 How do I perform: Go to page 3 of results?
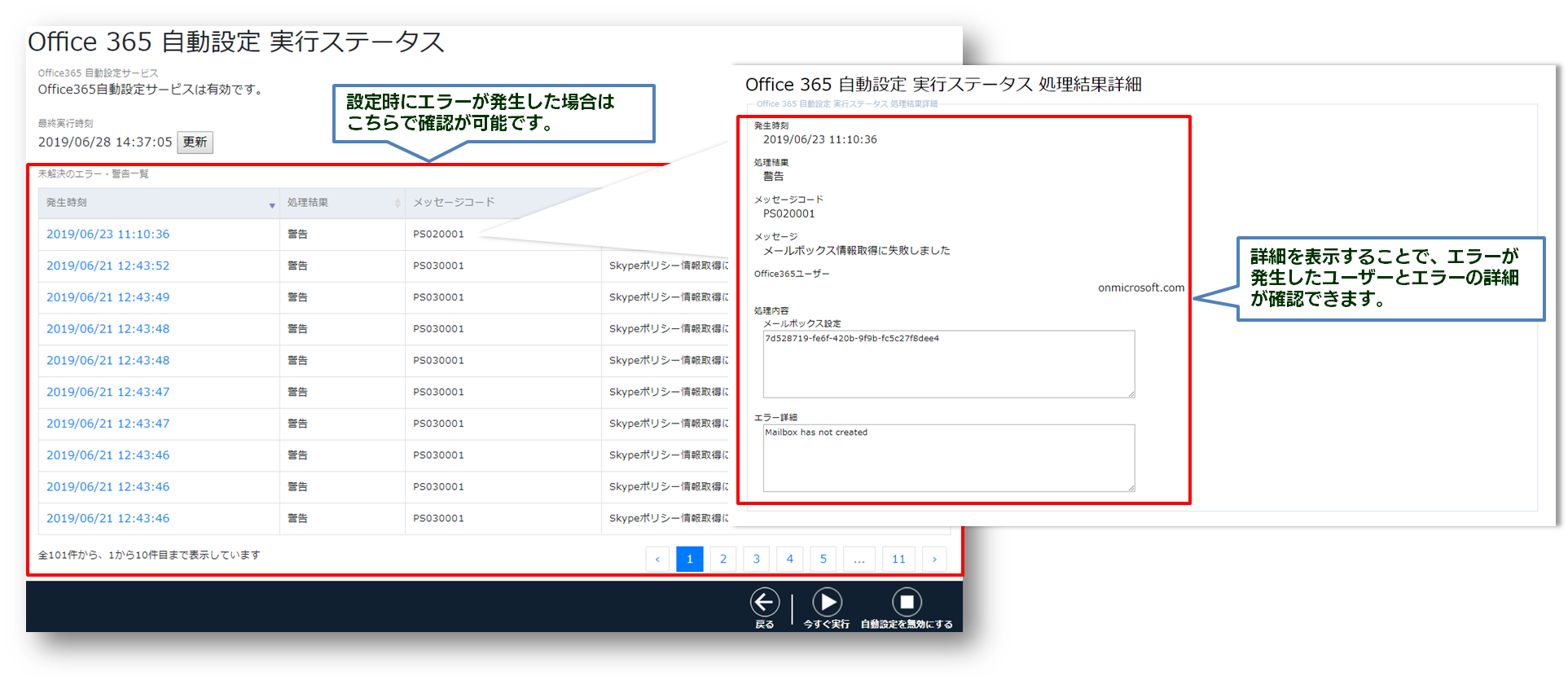757,559
